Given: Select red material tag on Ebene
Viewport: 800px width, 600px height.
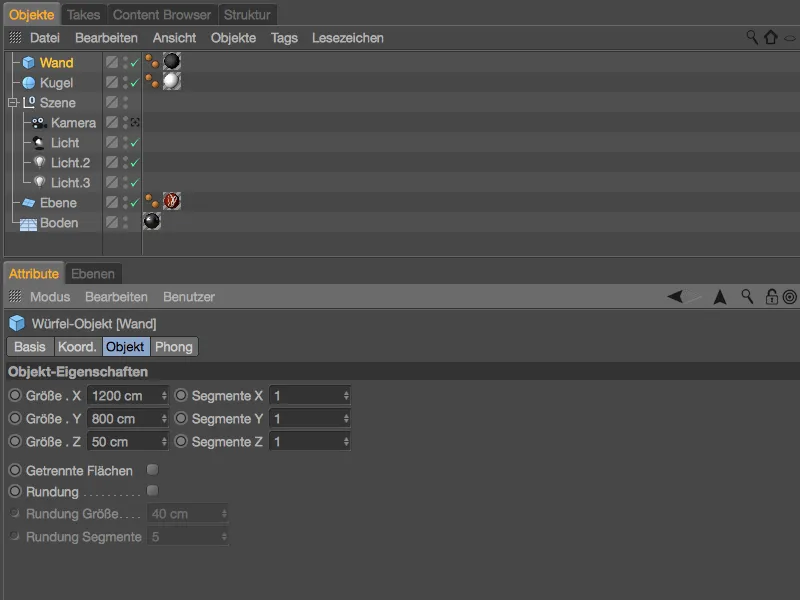Looking at the screenshot, I should (172, 201).
